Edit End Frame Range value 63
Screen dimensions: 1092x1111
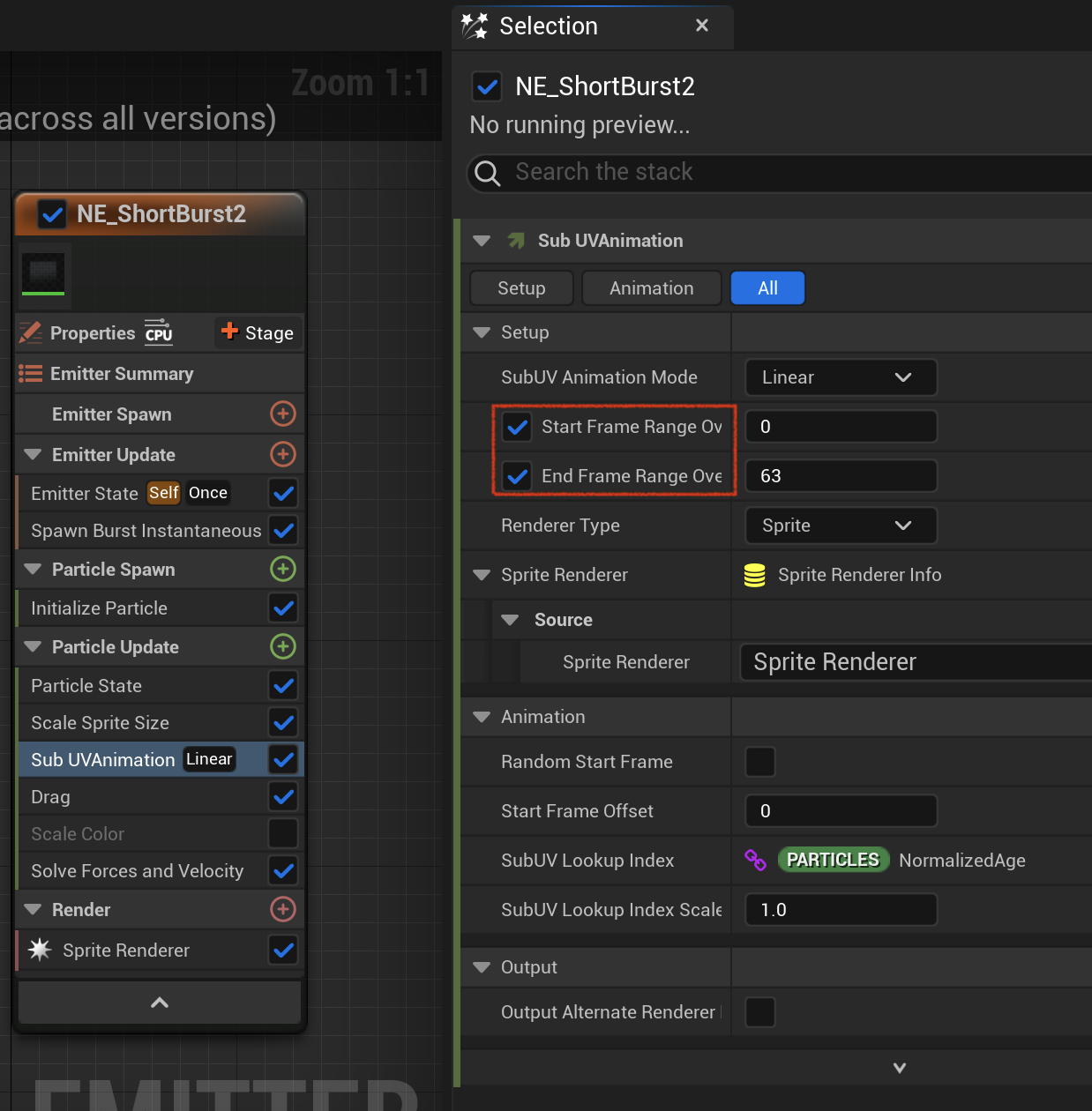[x=841, y=476]
